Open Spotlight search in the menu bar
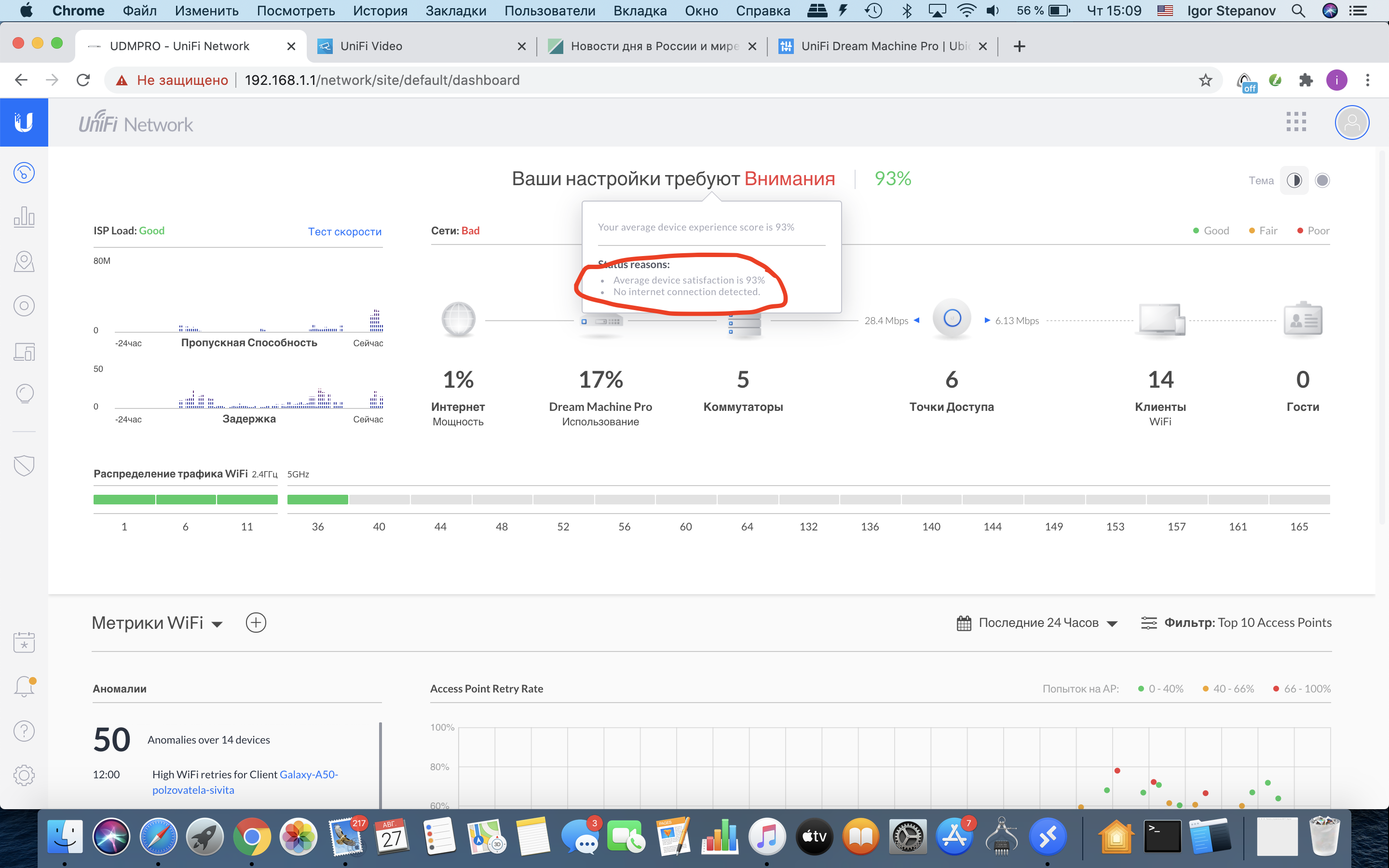 [1298, 11]
